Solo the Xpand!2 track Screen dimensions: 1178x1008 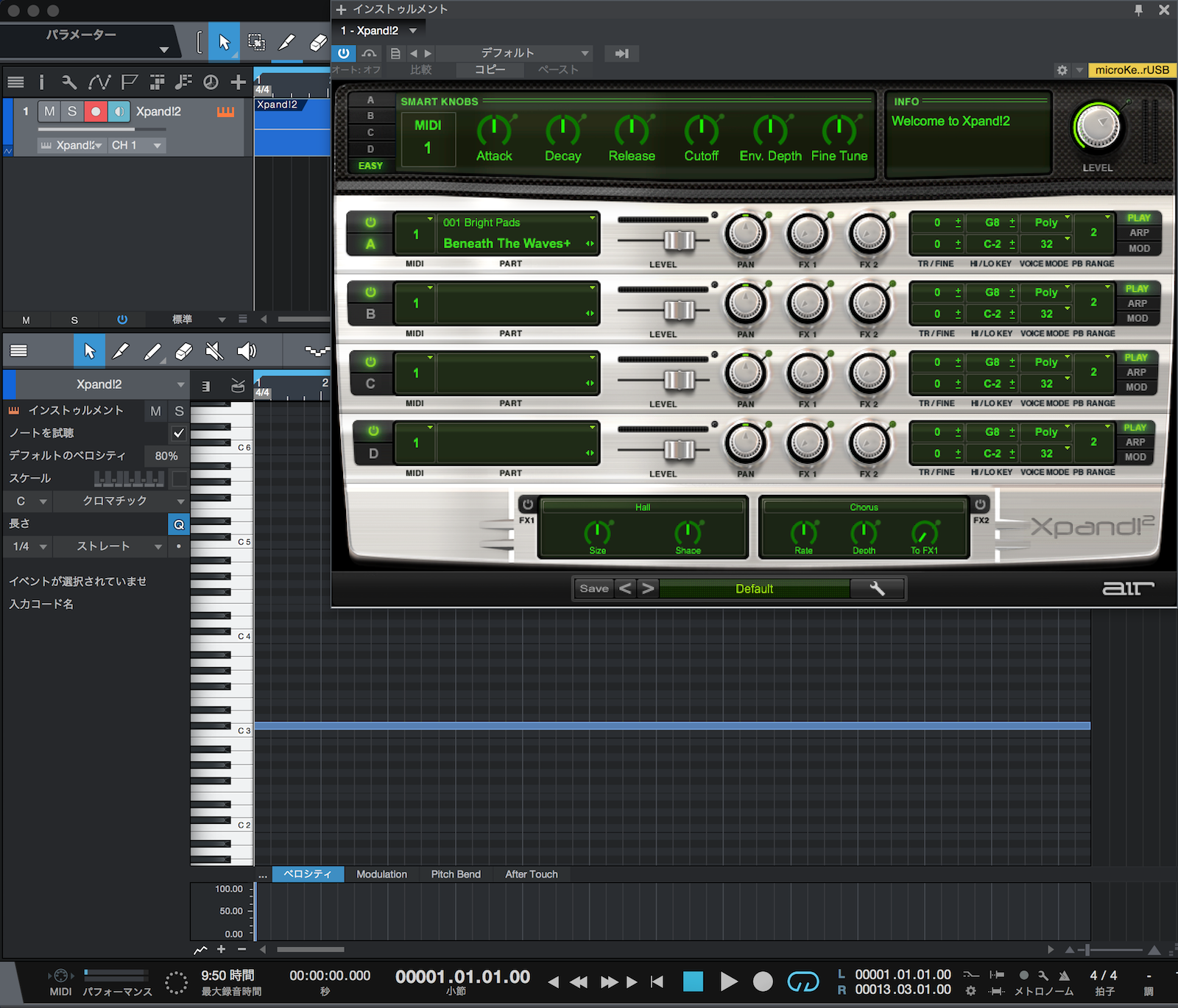[72, 111]
